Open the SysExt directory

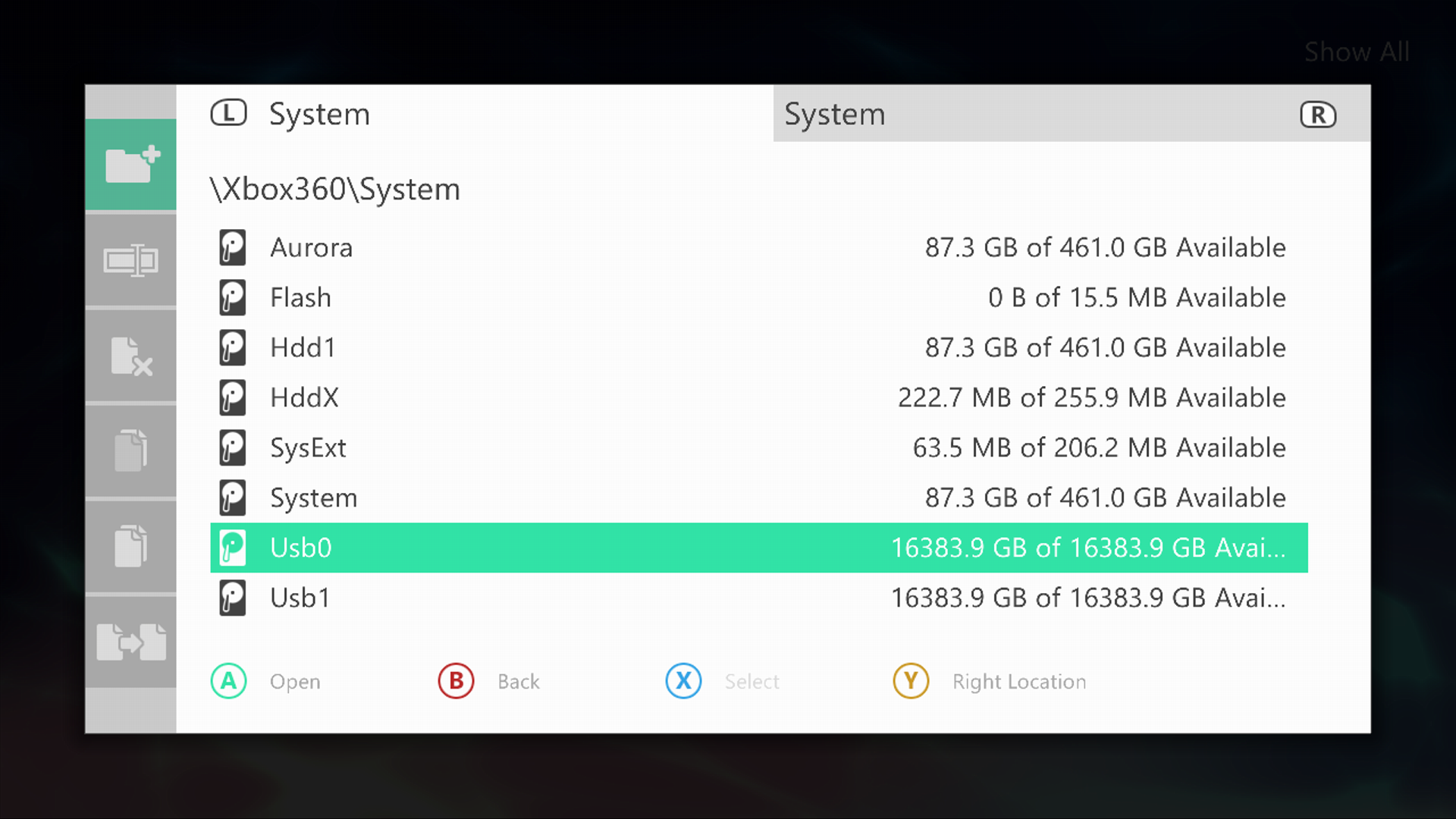309,447
